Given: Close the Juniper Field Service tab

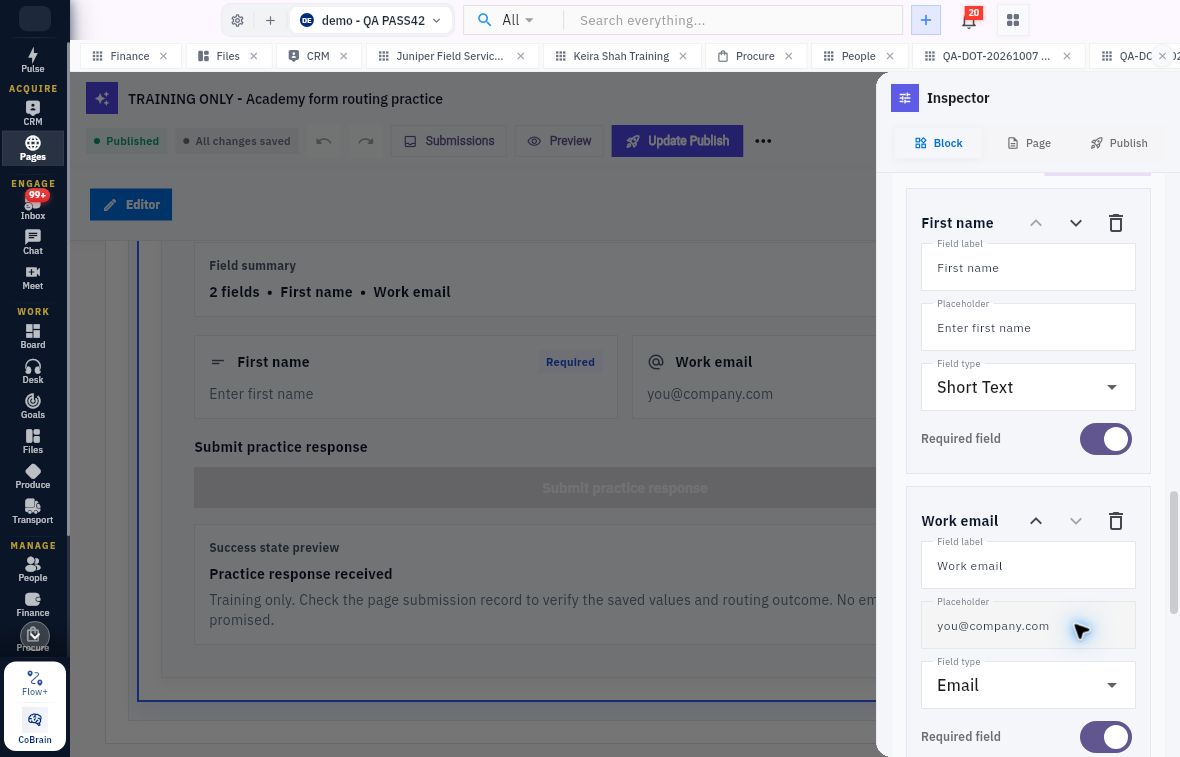Looking at the screenshot, I should [x=521, y=56].
